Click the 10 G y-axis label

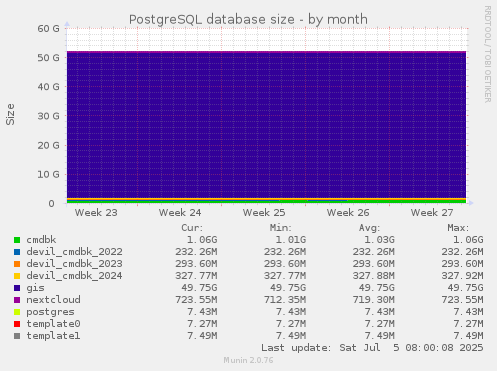pyautogui.click(x=48, y=174)
